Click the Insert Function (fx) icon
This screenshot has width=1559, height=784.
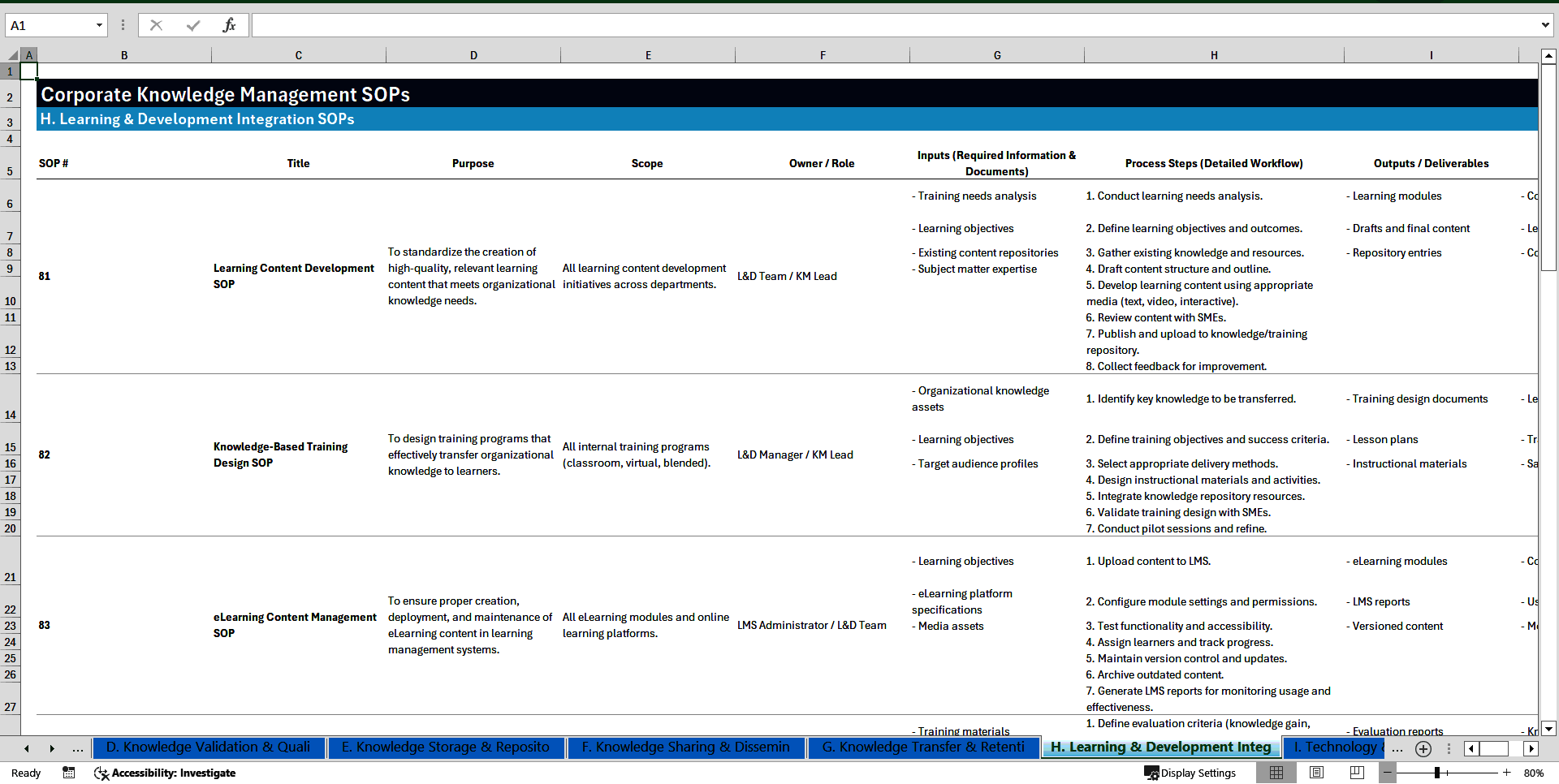coord(230,25)
